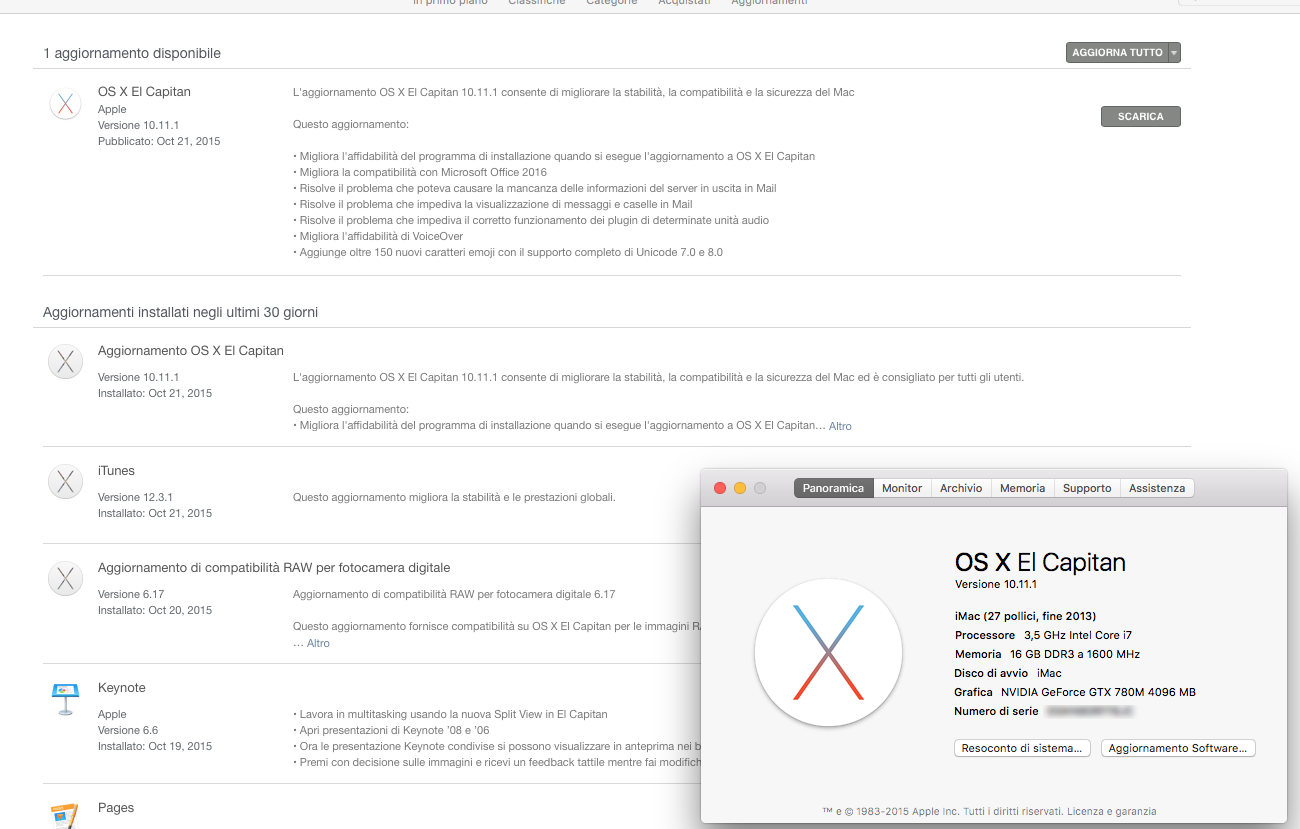Click the 'Disco di avvio iMac' line
This screenshot has width=1300, height=829.
(1008, 673)
